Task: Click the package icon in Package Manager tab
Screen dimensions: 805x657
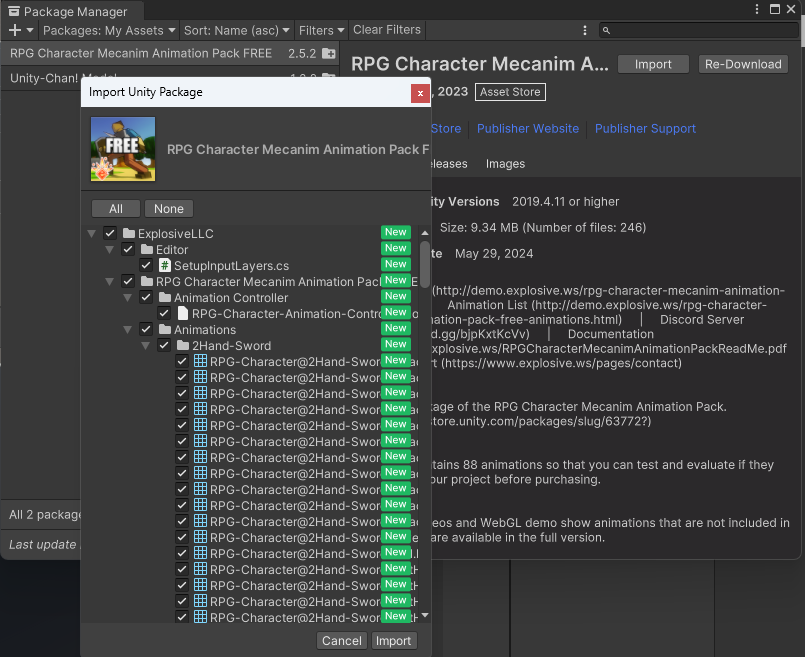Action: click(14, 11)
